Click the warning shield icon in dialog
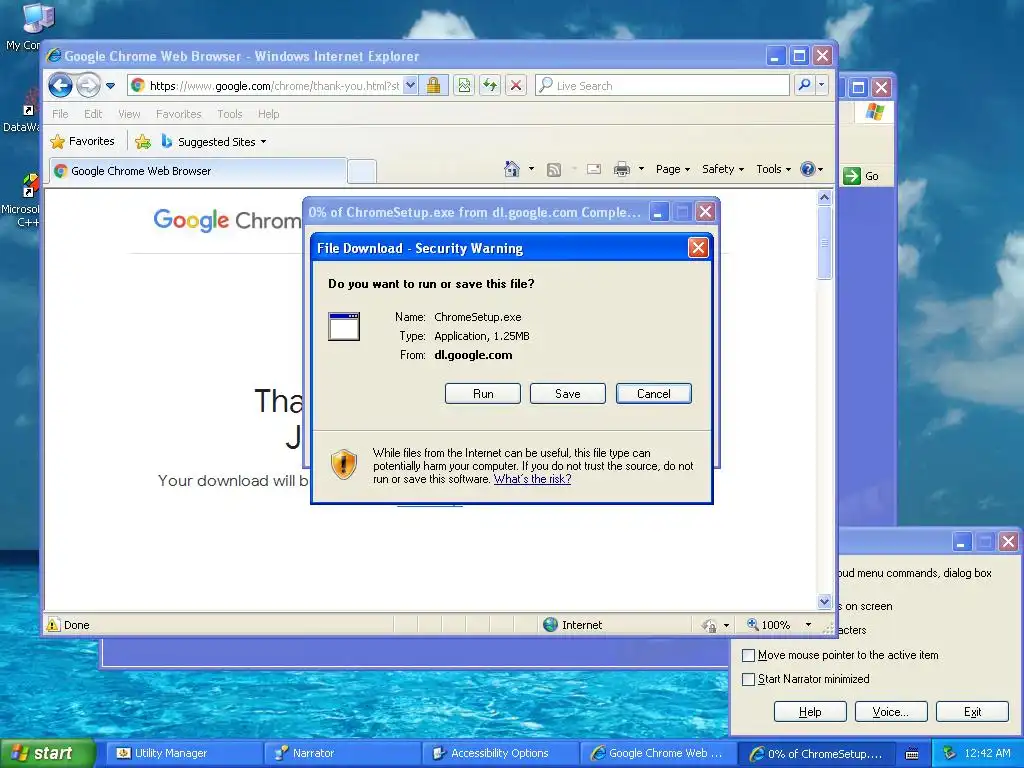This screenshot has height=768, width=1024. (344, 464)
